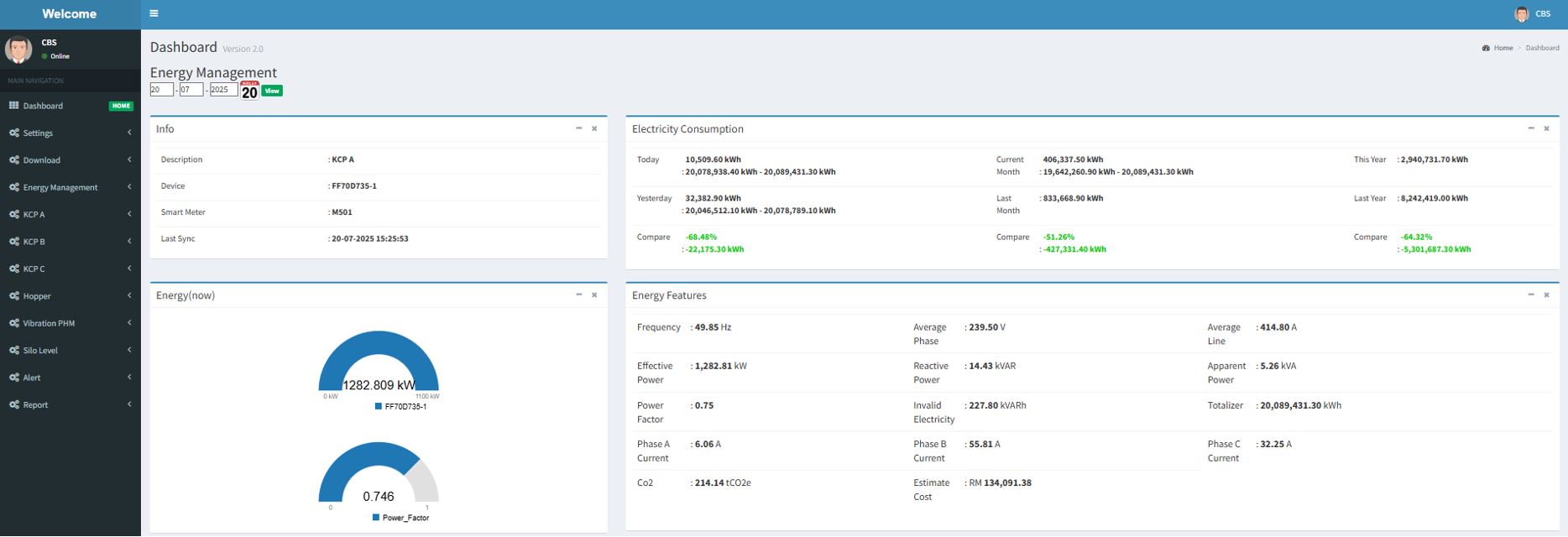The height and width of the screenshot is (537, 1568).
Task: Click the Dashboard grid icon in sidebar
Action: [13, 106]
